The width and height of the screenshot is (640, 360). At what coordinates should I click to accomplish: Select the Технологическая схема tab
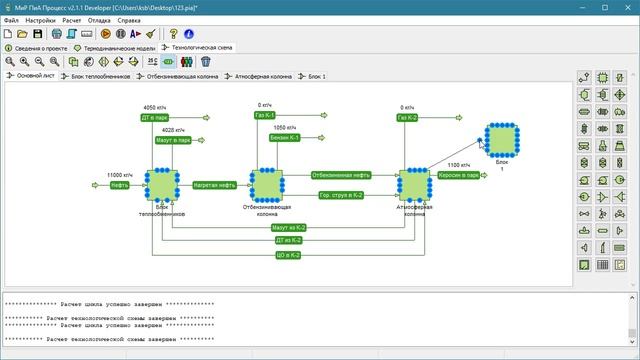(x=197, y=48)
